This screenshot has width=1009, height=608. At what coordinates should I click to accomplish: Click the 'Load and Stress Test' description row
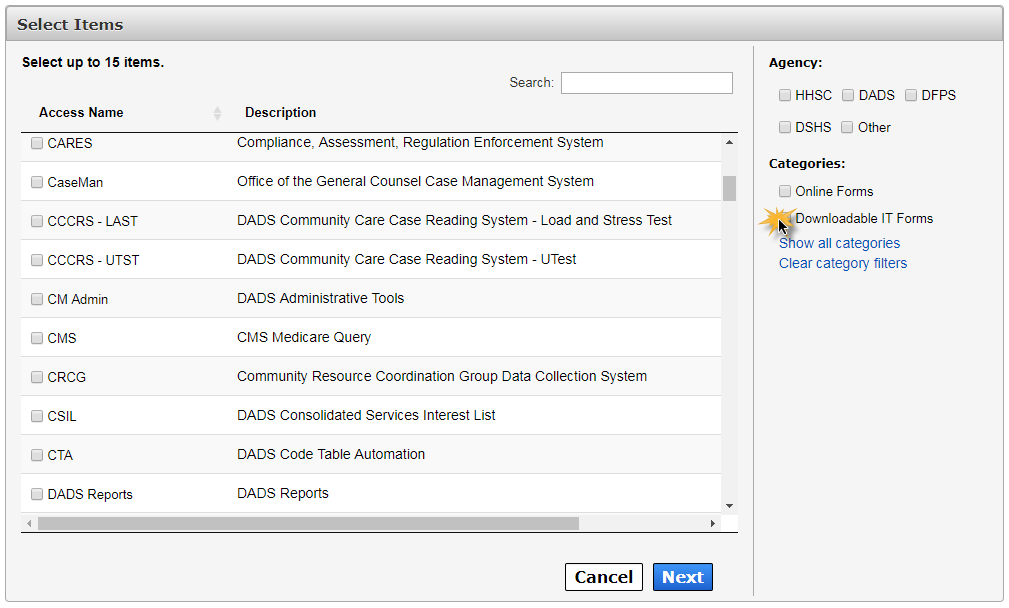(x=454, y=220)
